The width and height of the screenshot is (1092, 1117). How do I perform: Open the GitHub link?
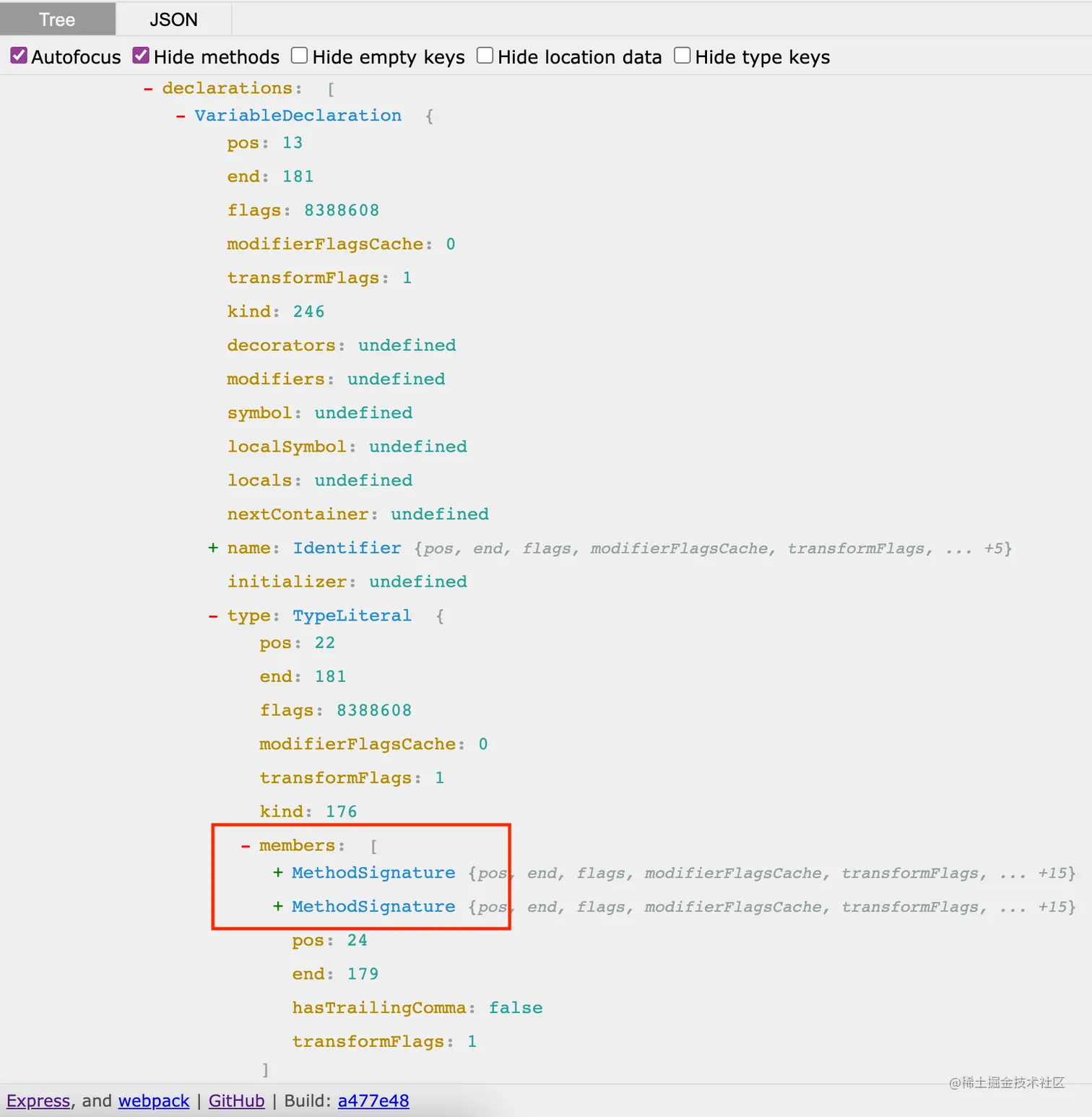point(236,1100)
